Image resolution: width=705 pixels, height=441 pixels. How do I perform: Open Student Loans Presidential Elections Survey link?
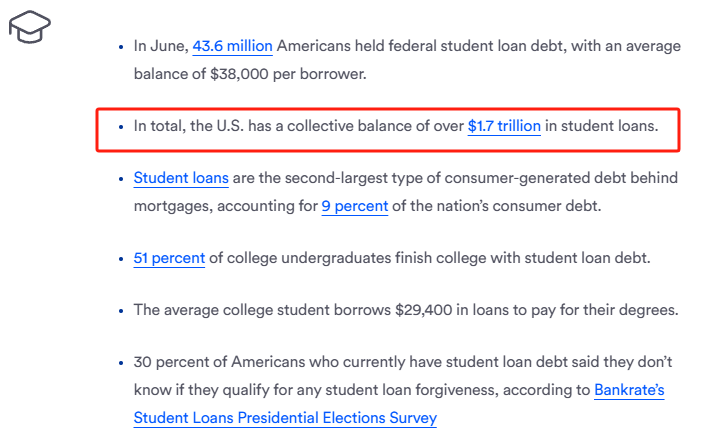pyautogui.click(x=285, y=418)
